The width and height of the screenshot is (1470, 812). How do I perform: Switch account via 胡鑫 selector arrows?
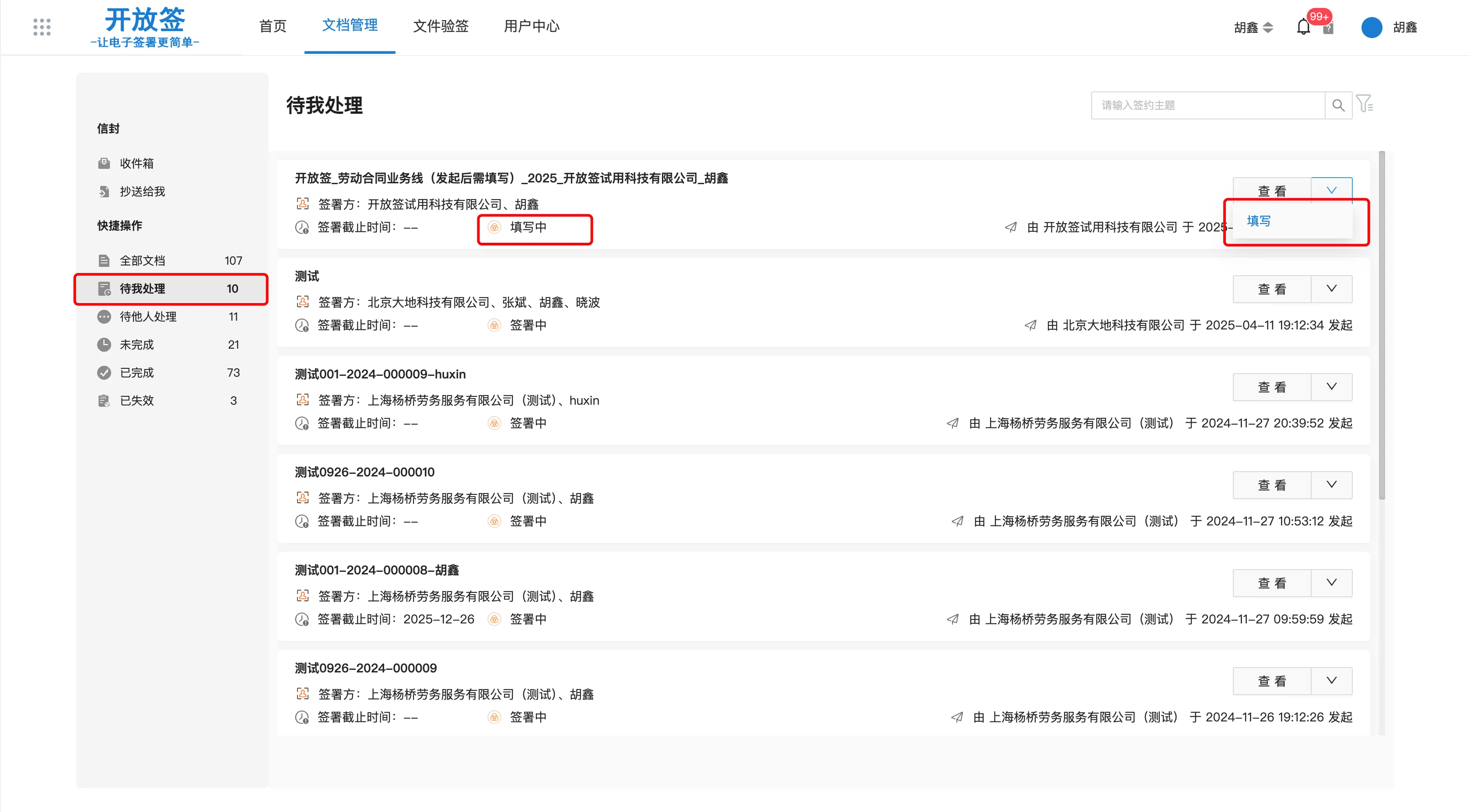point(1268,28)
